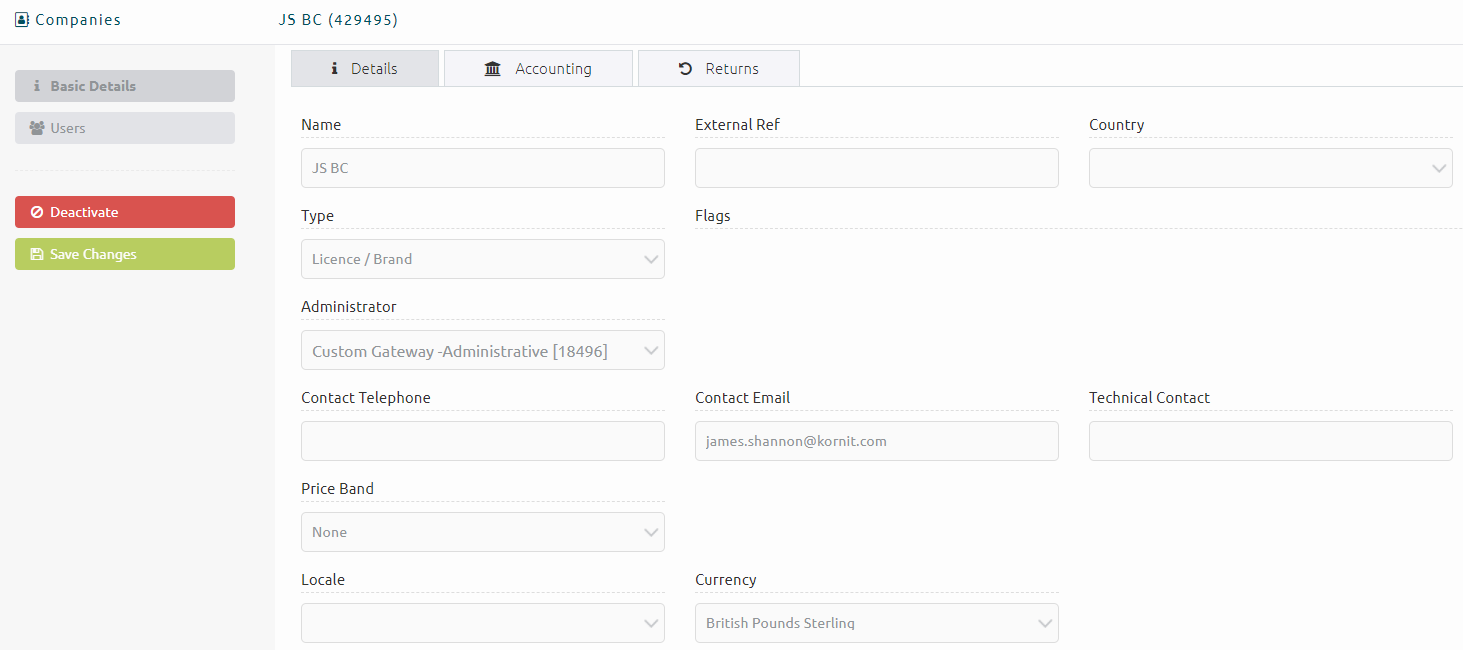Click the External Ref input field
This screenshot has width=1463, height=650.
tap(877, 168)
